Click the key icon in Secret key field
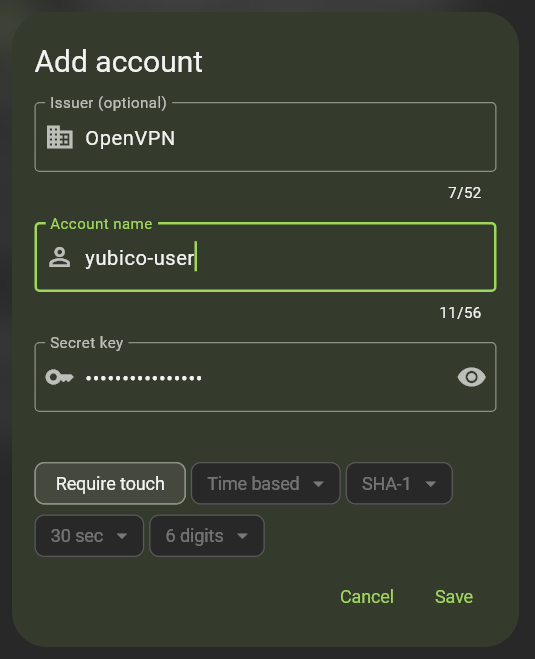The image size is (535, 659). click(60, 377)
